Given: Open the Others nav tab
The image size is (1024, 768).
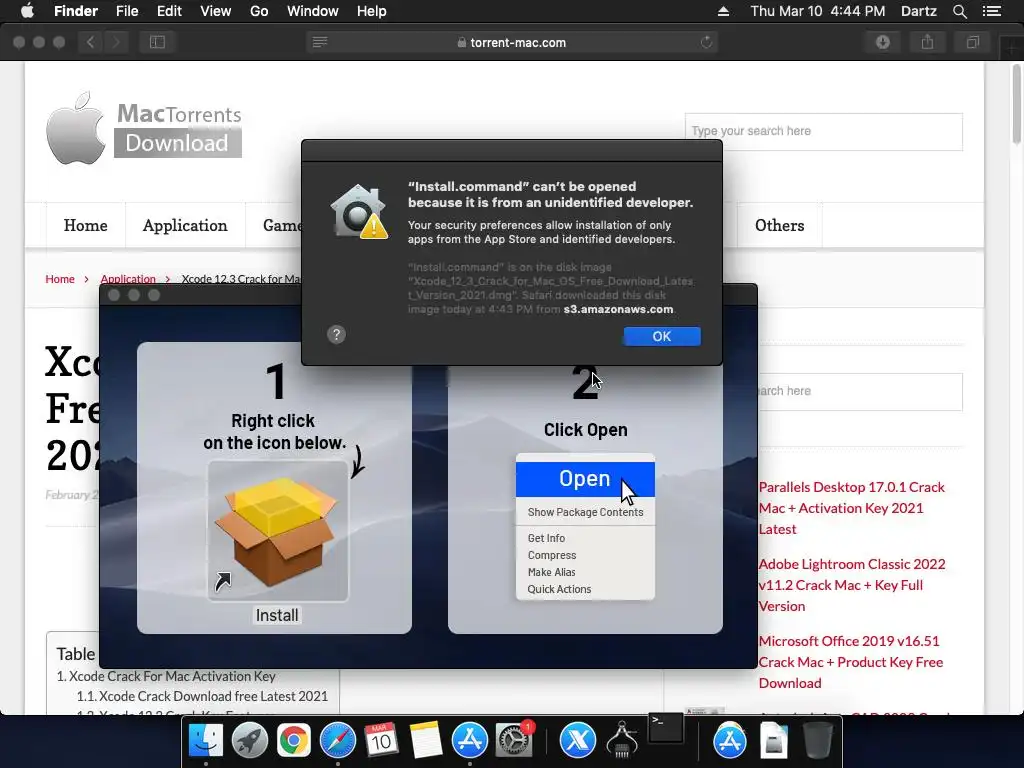Looking at the screenshot, I should pyautogui.click(x=779, y=225).
